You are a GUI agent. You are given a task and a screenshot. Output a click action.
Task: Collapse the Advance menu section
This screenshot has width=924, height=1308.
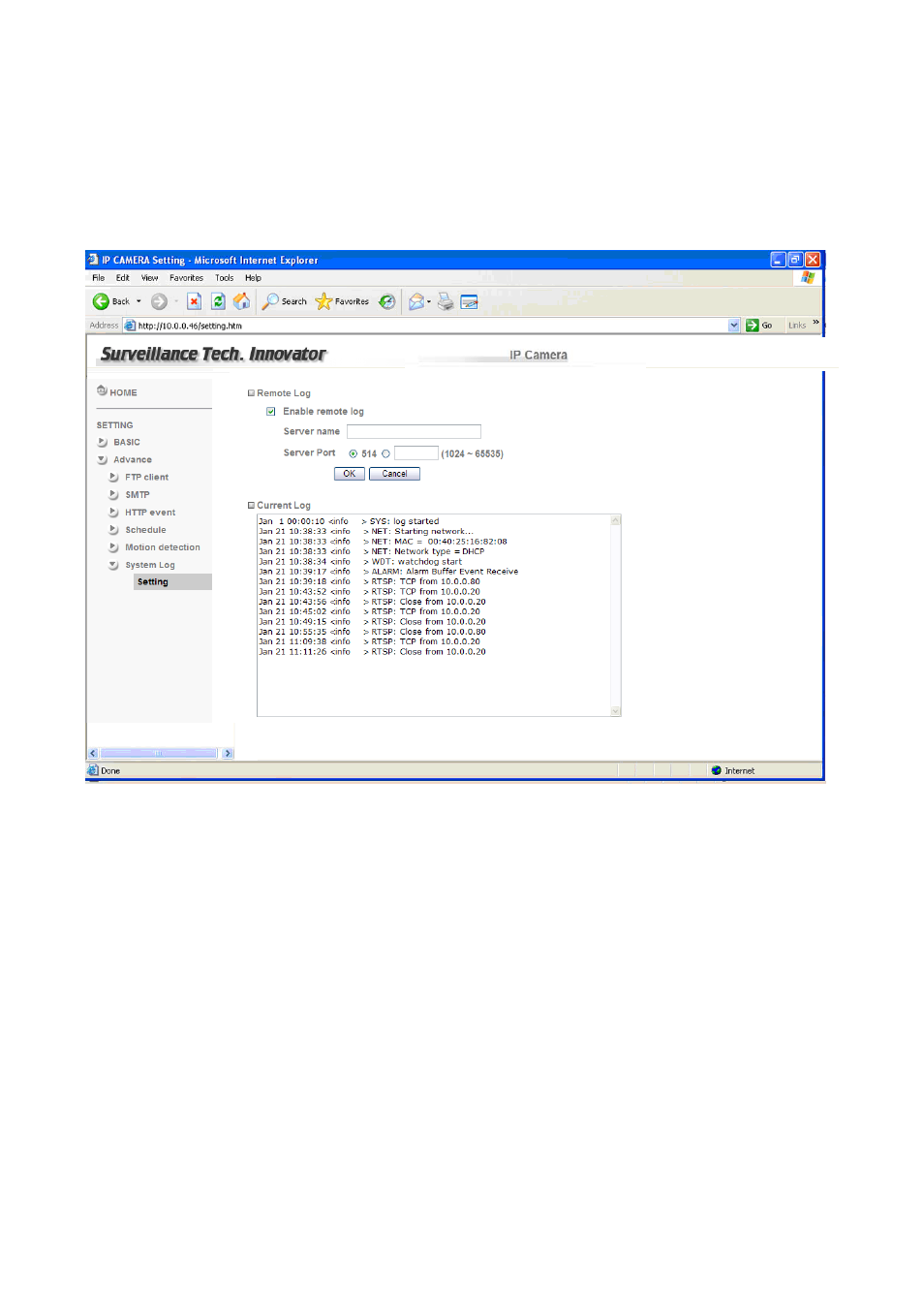103,459
